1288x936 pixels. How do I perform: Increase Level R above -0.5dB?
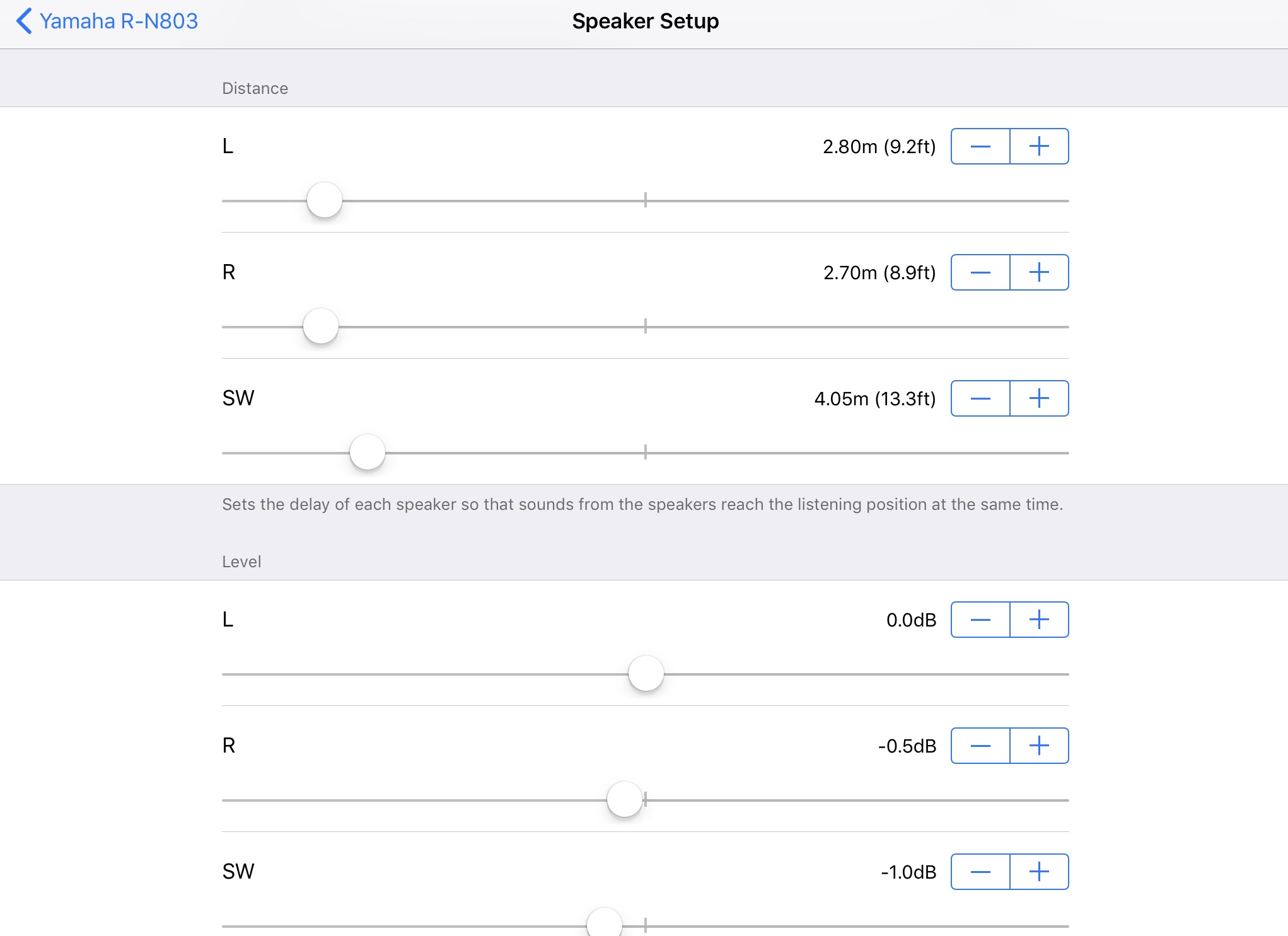pyautogui.click(x=1039, y=746)
